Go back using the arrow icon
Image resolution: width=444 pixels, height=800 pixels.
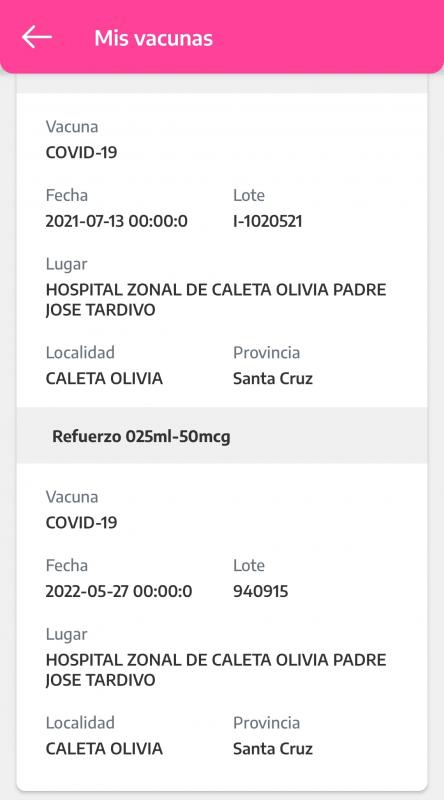[x=37, y=38]
